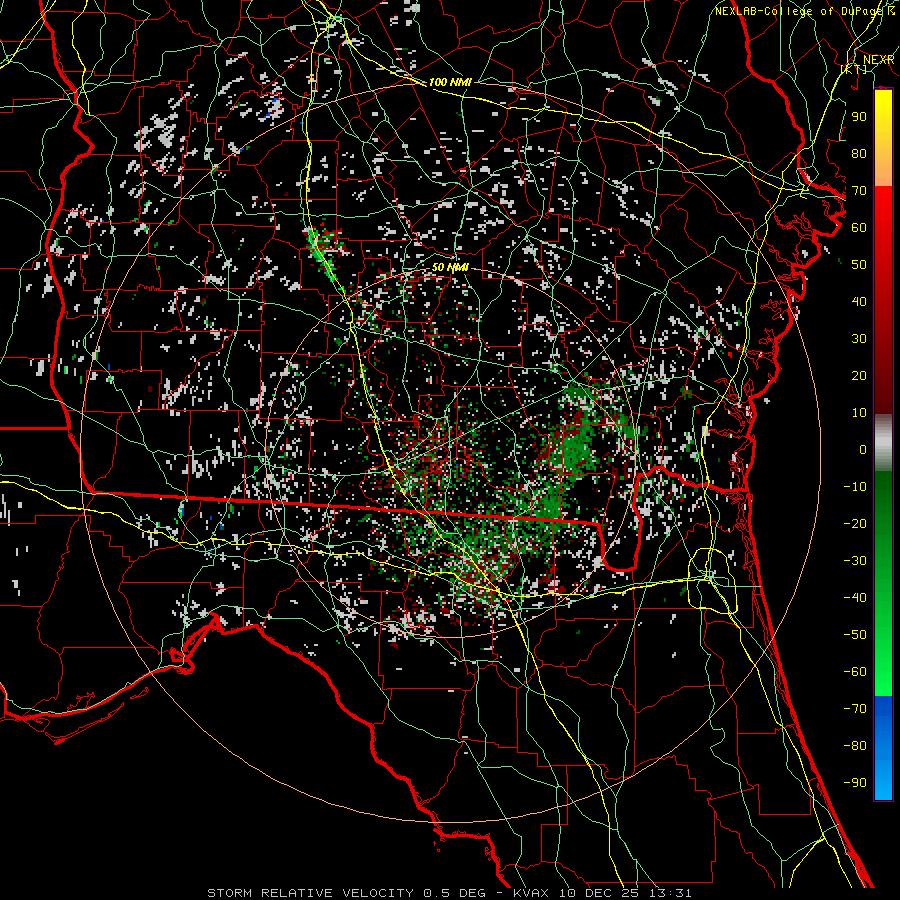Click the 80 value on the velocity scale
Image resolution: width=900 pixels, height=900 pixels.
pos(859,153)
